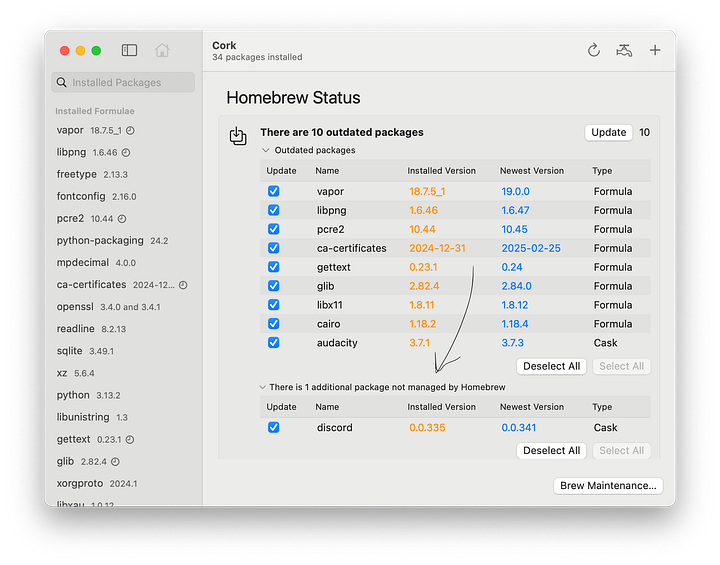Uncheck the gettext update checkbox in table
This screenshot has width=720, height=565.
pyautogui.click(x=274, y=267)
